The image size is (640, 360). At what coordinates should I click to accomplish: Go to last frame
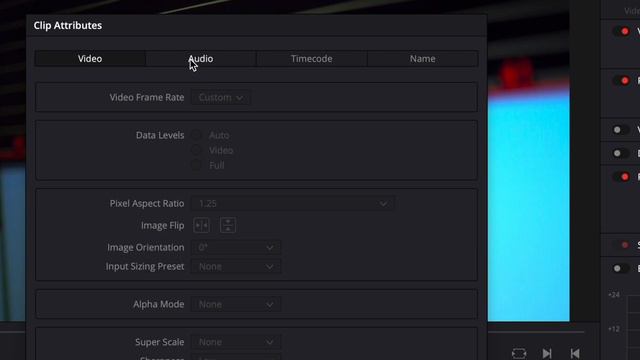pos(547,353)
